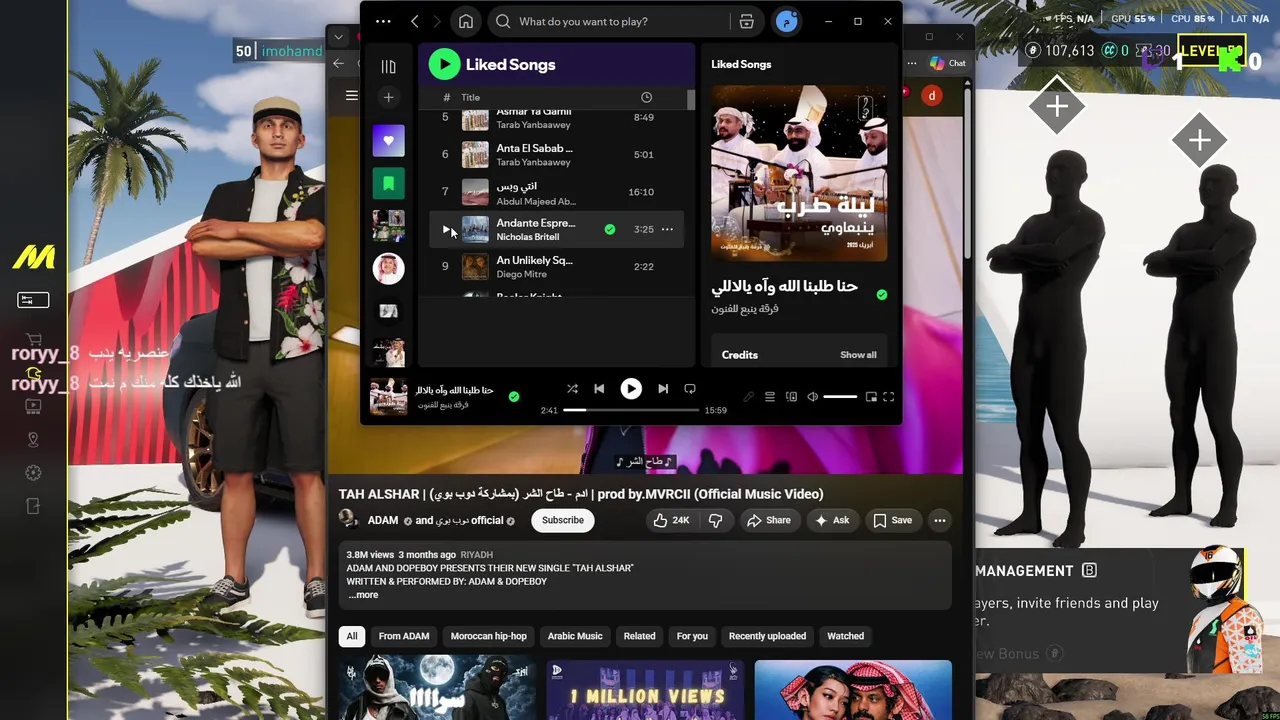1280x720 pixels.
Task: Click the now playing album art panel
Action: click(799, 173)
